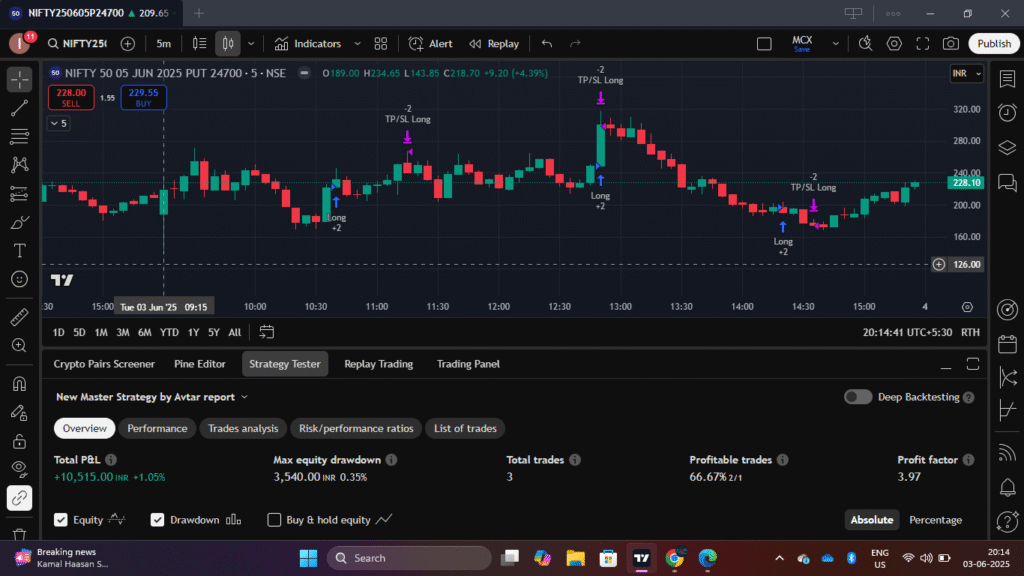Open the object tree layers panel
This screenshot has width=1024, height=576.
point(1007,148)
